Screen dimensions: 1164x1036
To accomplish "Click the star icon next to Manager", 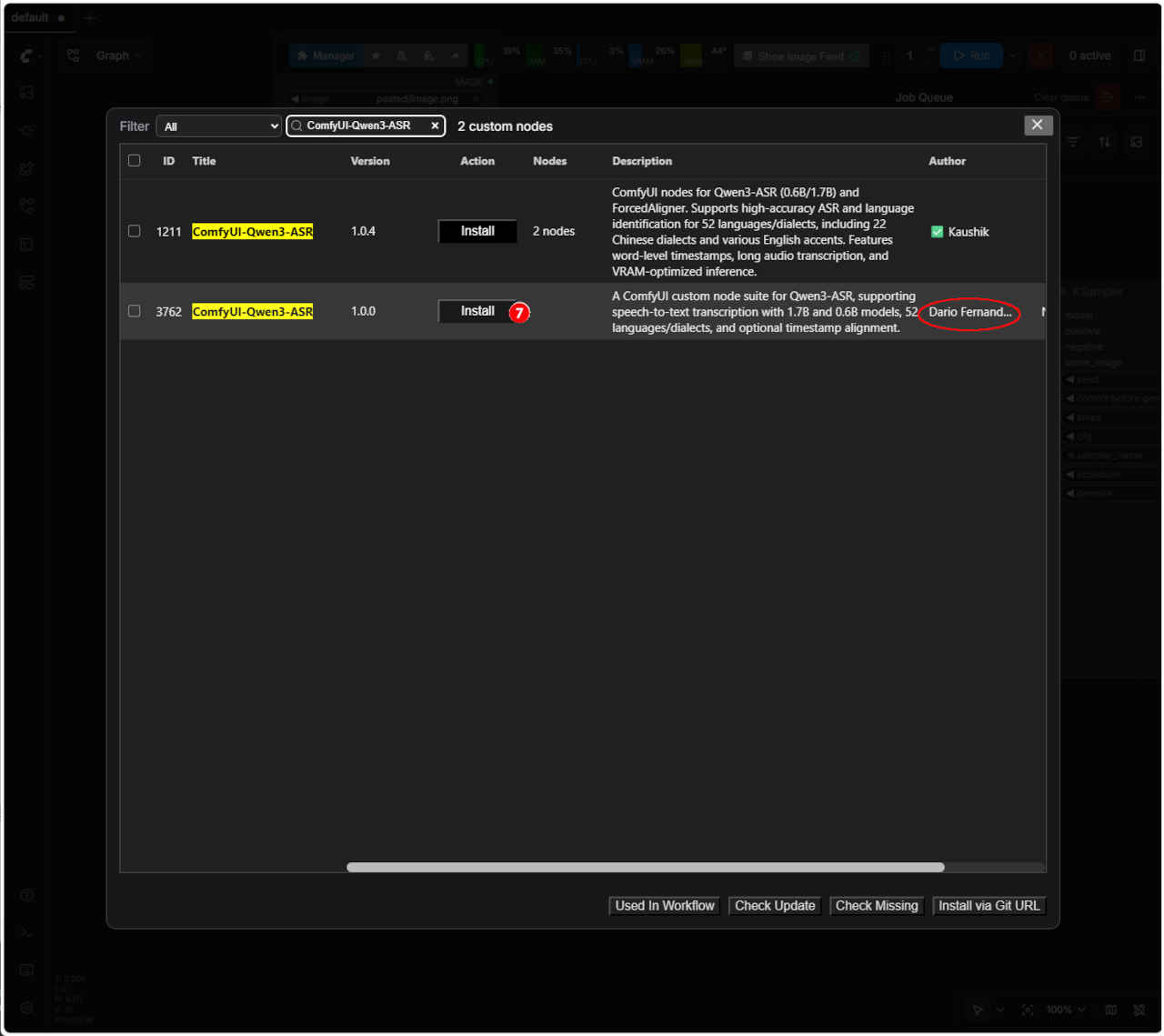I will 376,55.
